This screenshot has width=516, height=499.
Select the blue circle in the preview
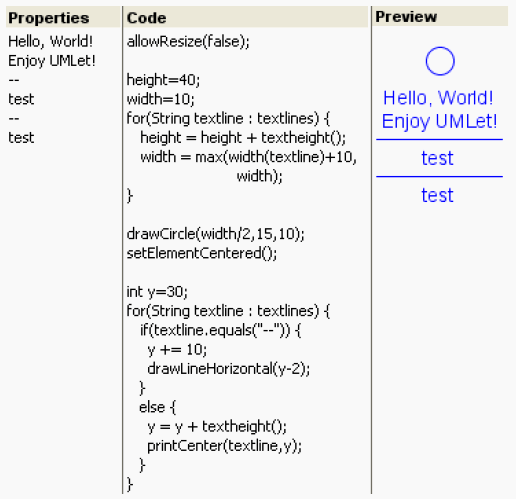pos(440,61)
